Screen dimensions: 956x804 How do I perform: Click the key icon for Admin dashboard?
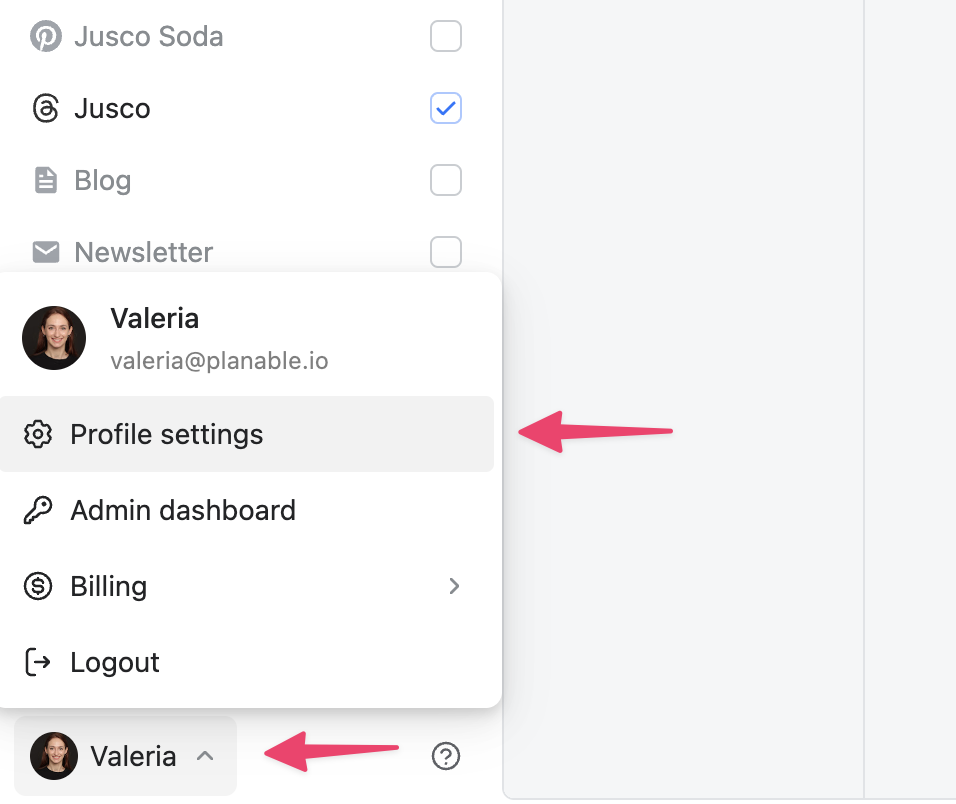pos(38,510)
